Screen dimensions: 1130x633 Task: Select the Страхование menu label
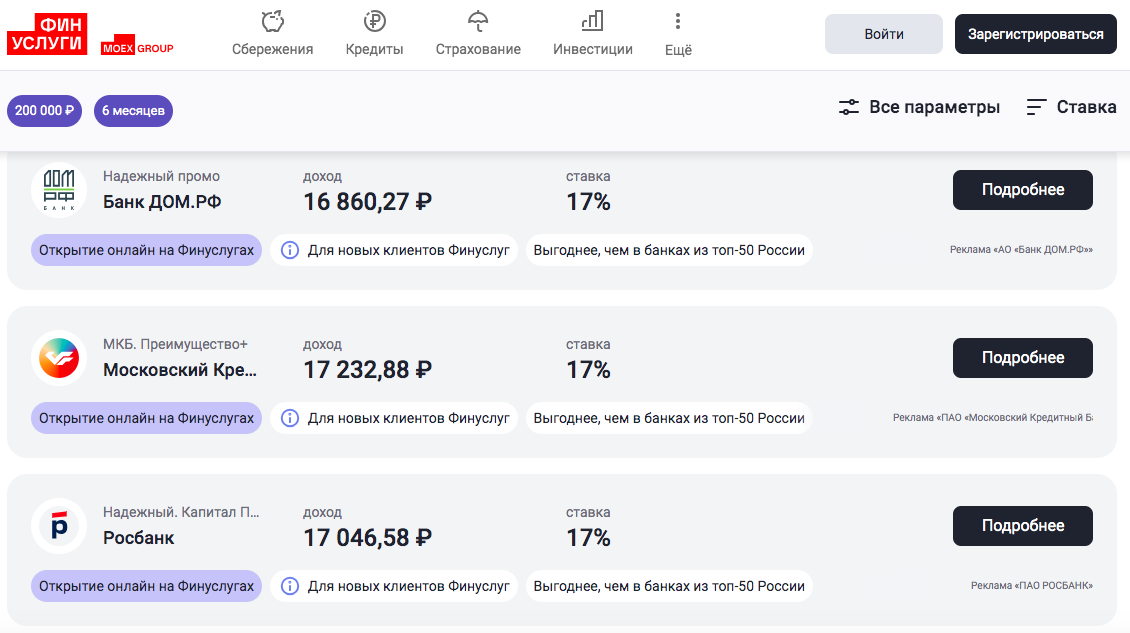pos(478,49)
